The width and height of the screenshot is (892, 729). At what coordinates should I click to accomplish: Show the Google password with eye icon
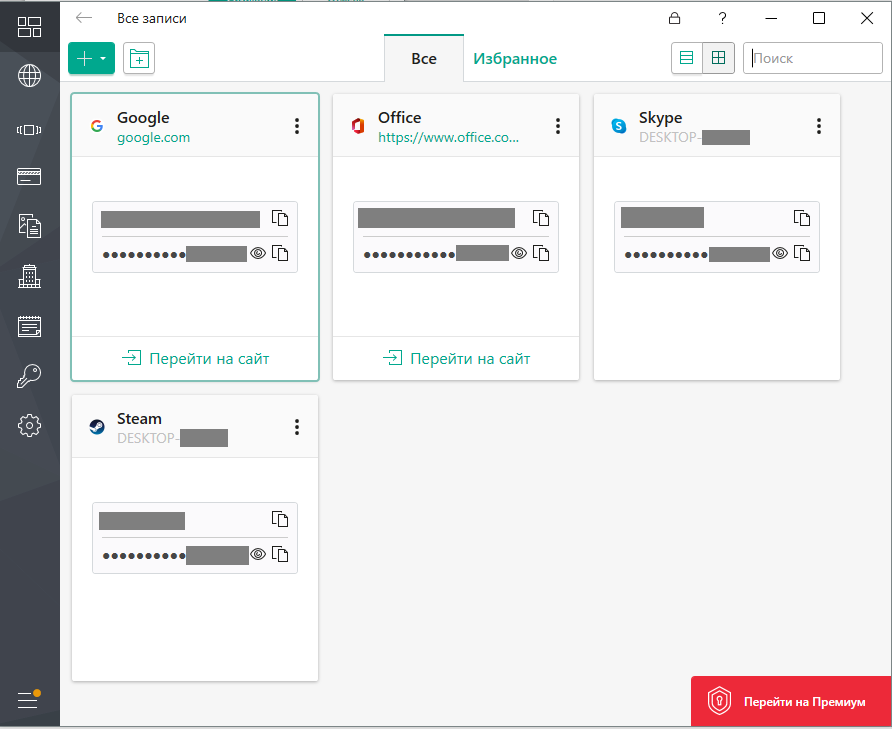pyautogui.click(x=258, y=253)
